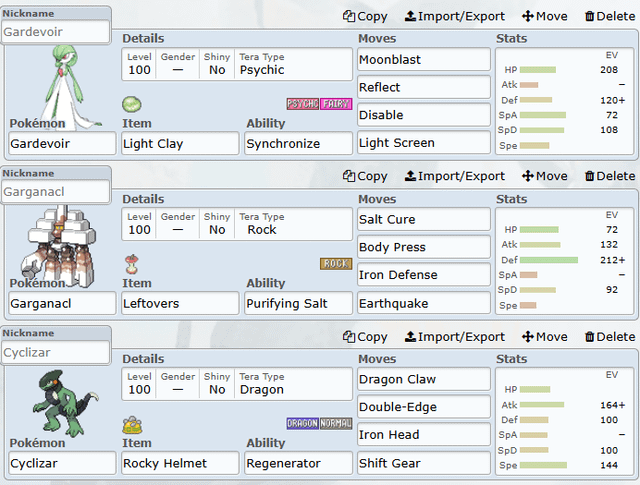Click Cyclizar's Dragon type badge
The image size is (640, 485).
tap(302, 423)
